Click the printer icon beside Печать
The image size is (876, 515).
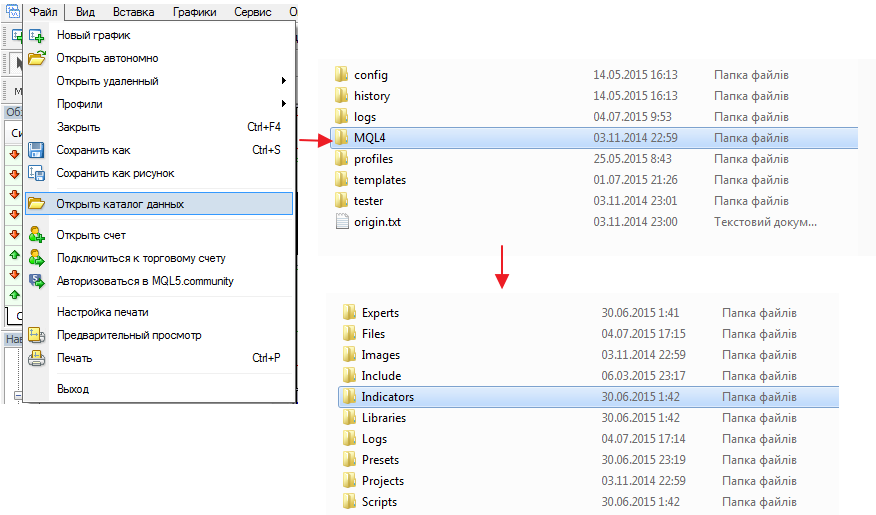pyautogui.click(x=37, y=358)
